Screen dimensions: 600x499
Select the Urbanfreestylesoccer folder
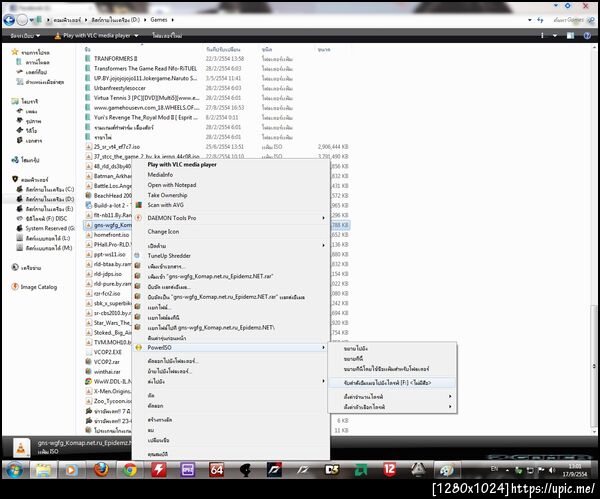120,88
